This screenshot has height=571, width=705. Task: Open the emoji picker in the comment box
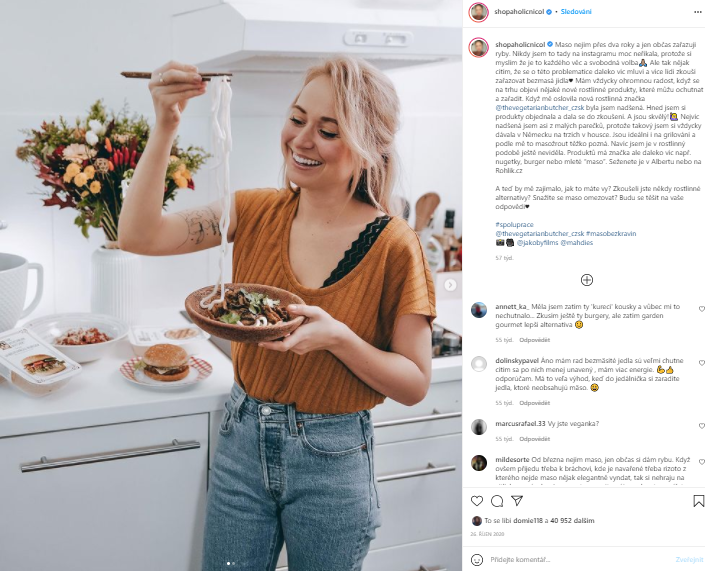click(477, 560)
